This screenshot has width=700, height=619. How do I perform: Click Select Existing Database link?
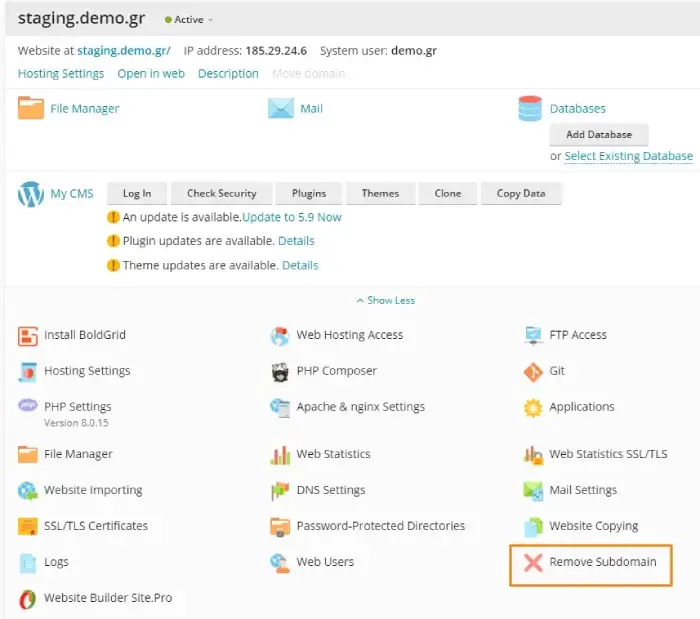coord(629,156)
